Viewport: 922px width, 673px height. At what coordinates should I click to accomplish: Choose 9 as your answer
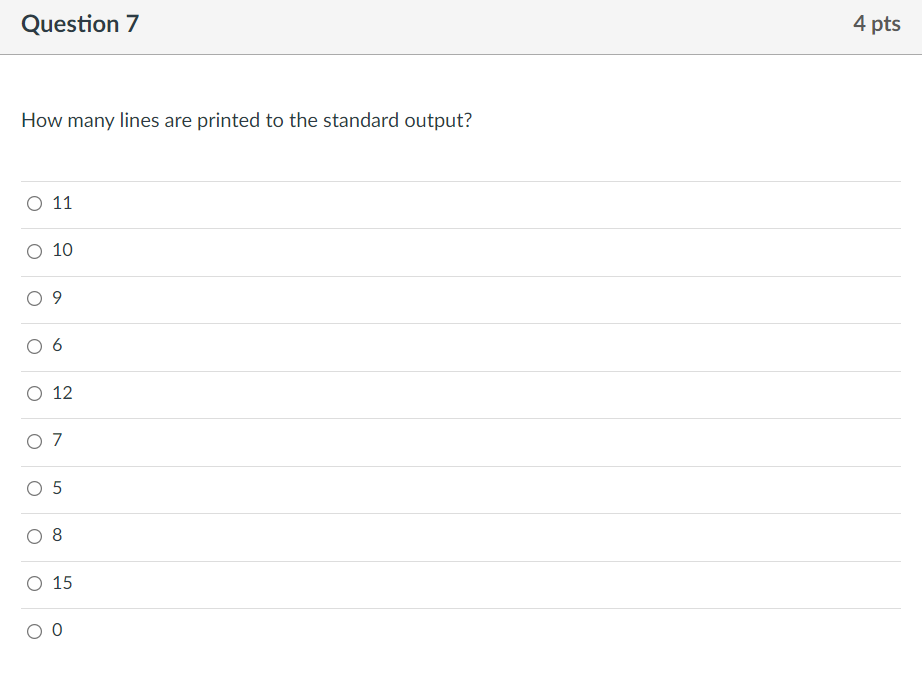34,298
